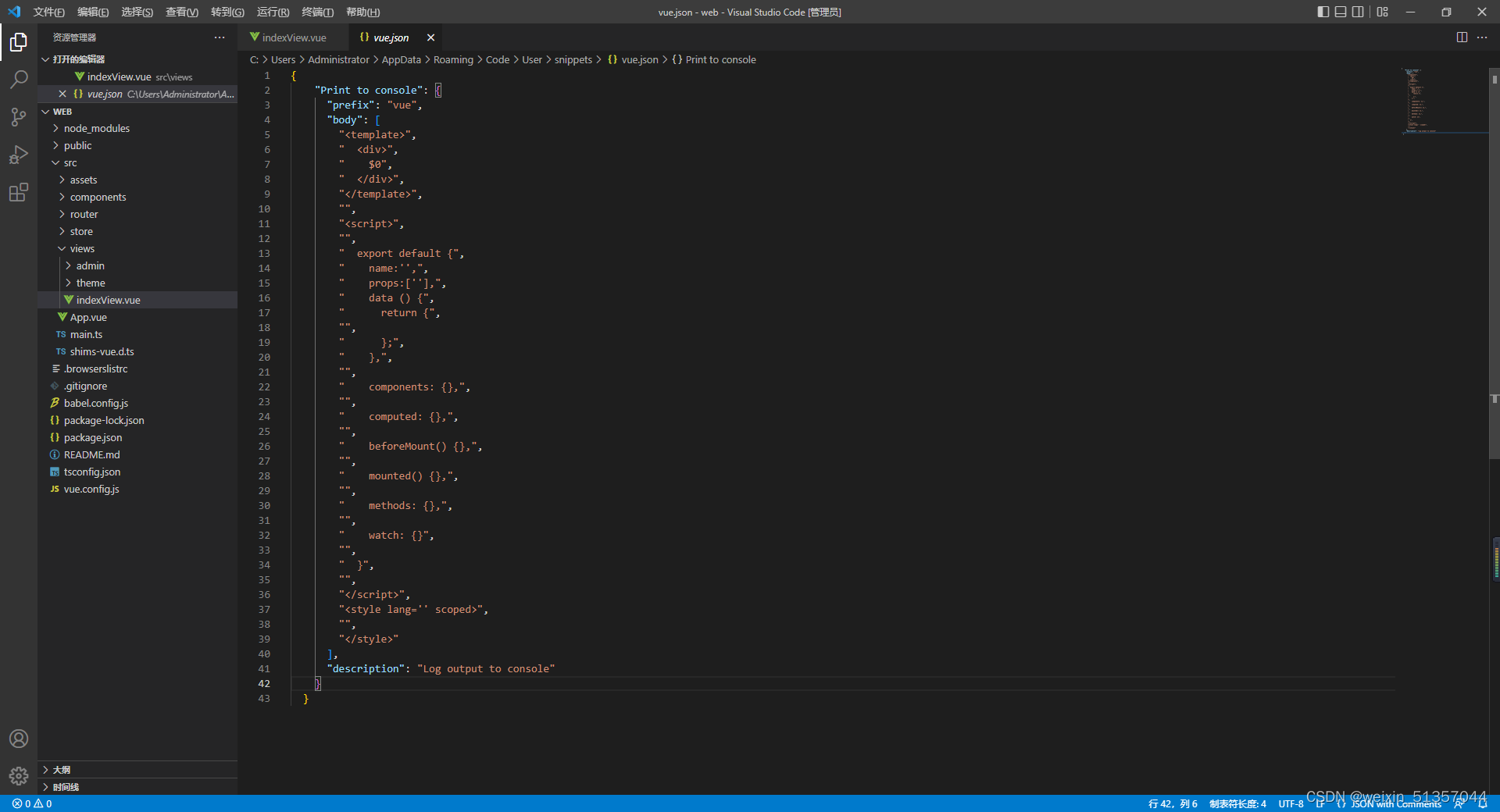This screenshot has height=812, width=1500.
Task: Open package-lock.json file
Action: pos(137,420)
